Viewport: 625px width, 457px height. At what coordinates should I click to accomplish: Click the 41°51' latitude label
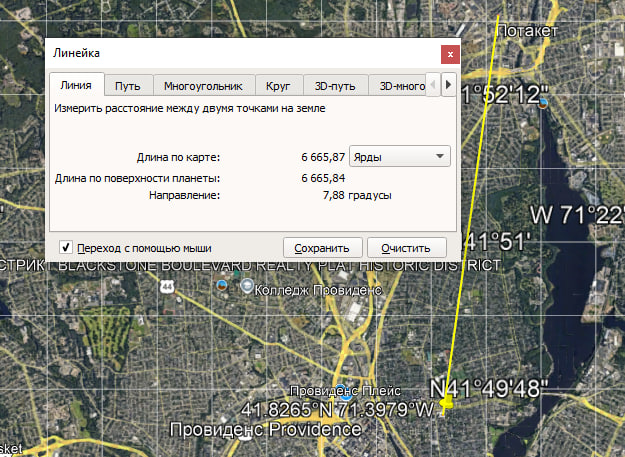tap(497, 241)
